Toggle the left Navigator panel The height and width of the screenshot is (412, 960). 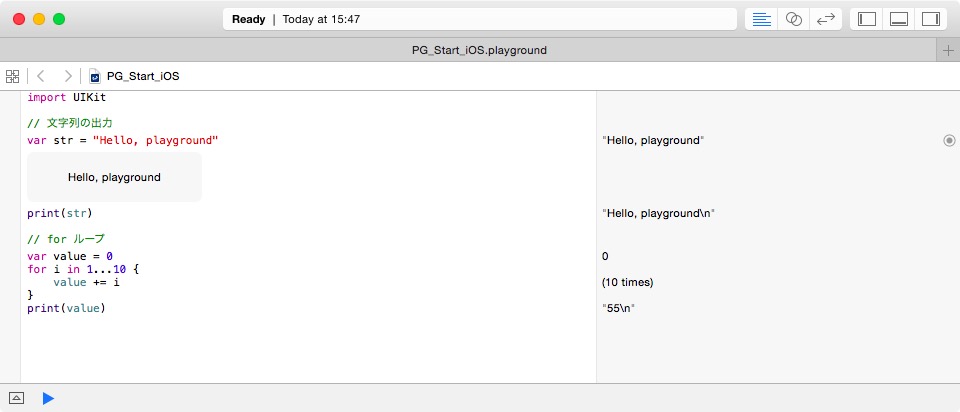coord(867,19)
